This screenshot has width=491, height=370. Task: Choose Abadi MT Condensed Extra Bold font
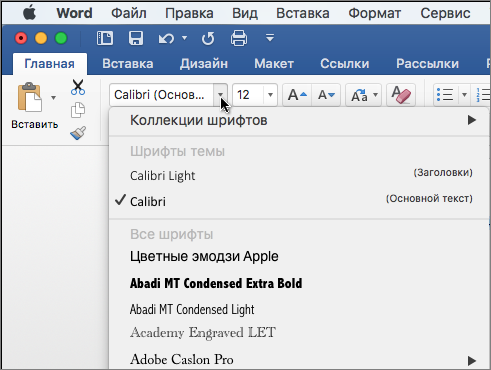(299, 283)
